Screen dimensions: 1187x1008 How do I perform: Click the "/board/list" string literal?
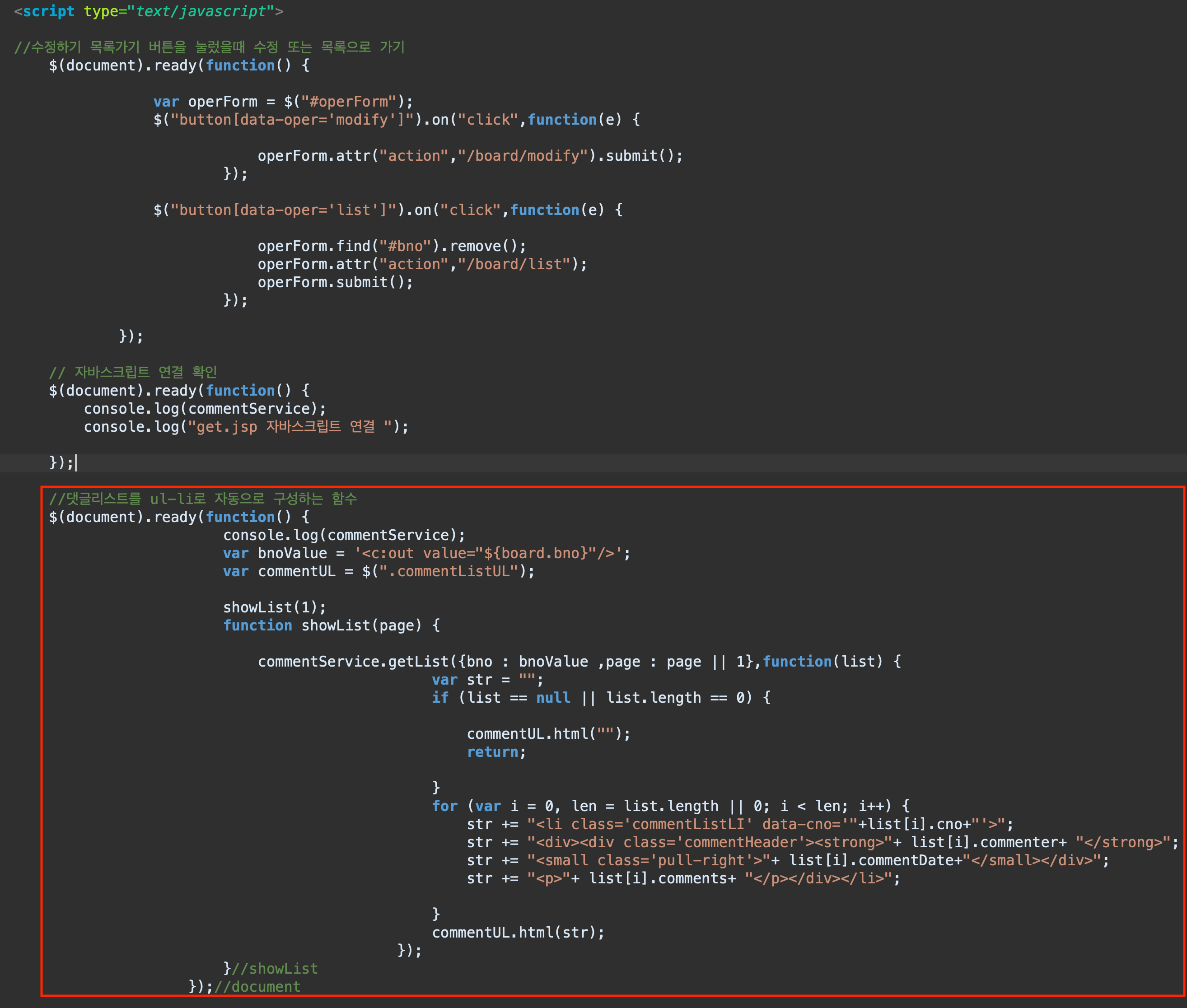514,265
